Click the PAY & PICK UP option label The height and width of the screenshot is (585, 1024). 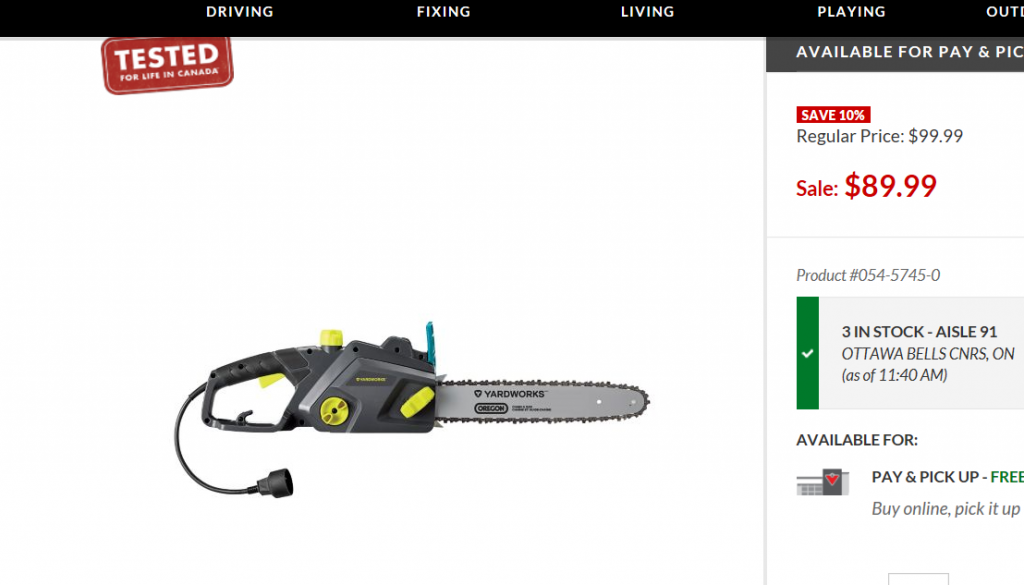point(925,477)
